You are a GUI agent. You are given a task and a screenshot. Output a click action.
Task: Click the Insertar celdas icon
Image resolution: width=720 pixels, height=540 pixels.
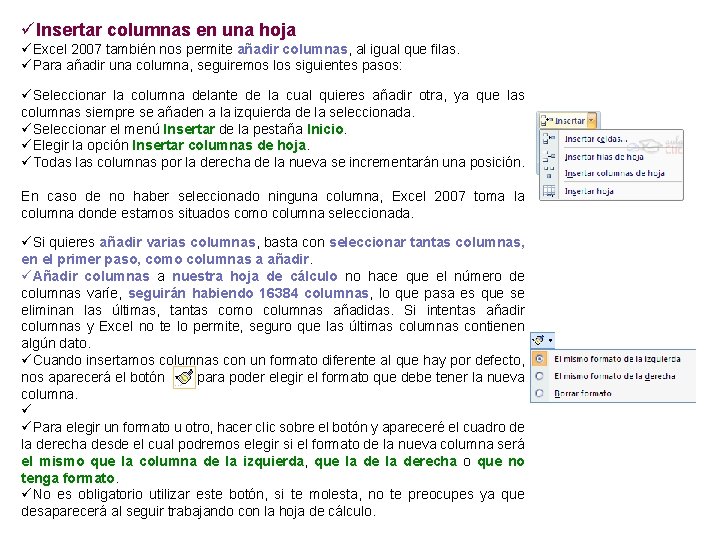point(549,138)
